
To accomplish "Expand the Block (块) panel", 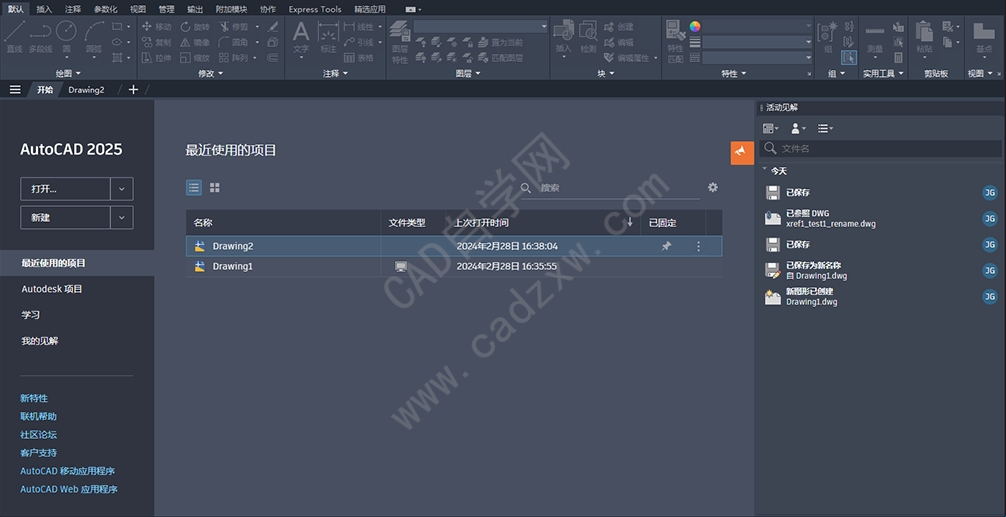I will tap(606, 74).
